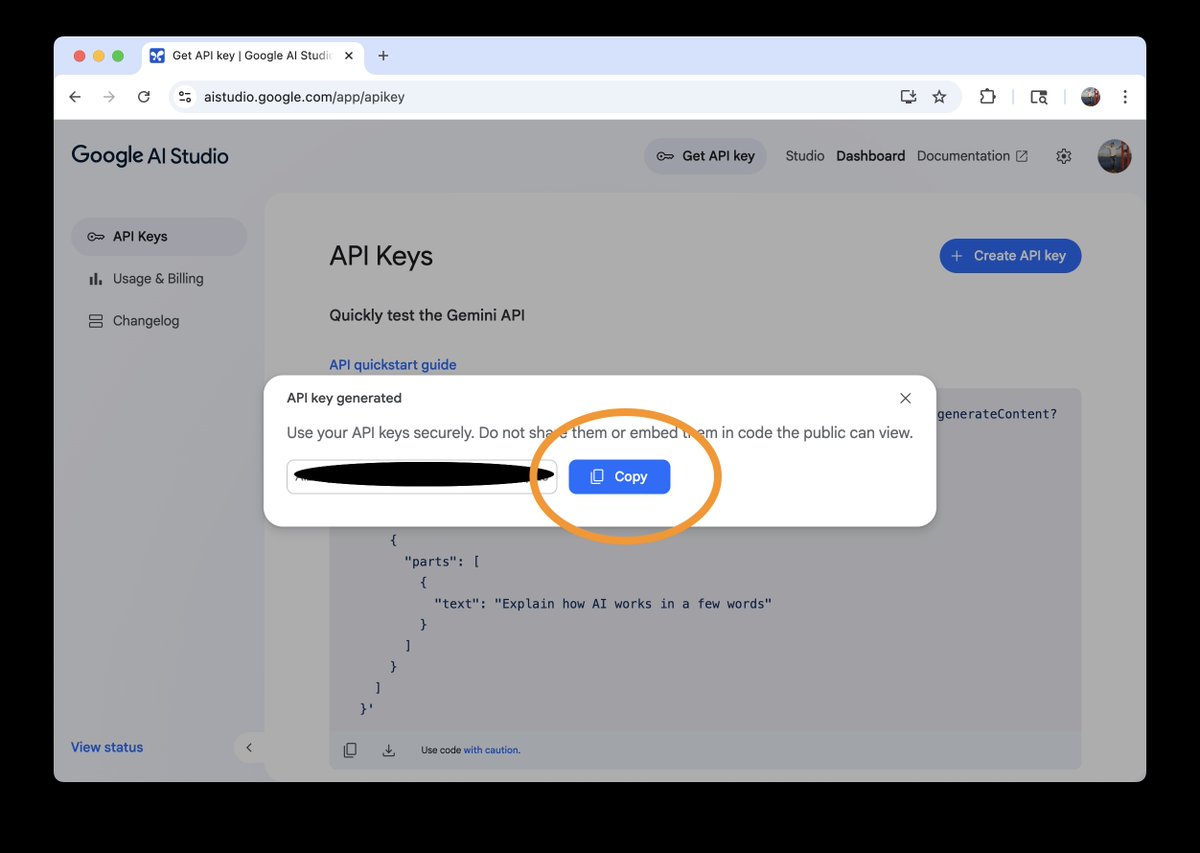Select API Keys in sidebar

pyautogui.click(x=158, y=237)
